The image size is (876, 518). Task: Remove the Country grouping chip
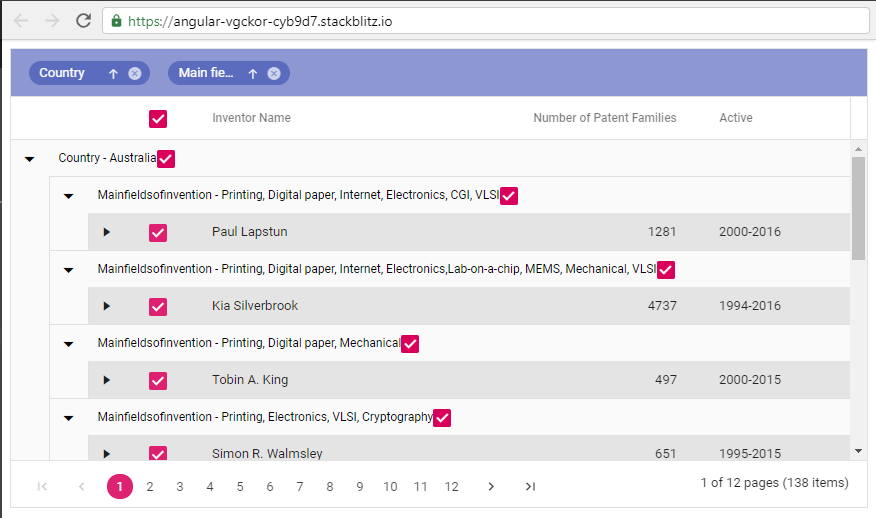coord(134,73)
